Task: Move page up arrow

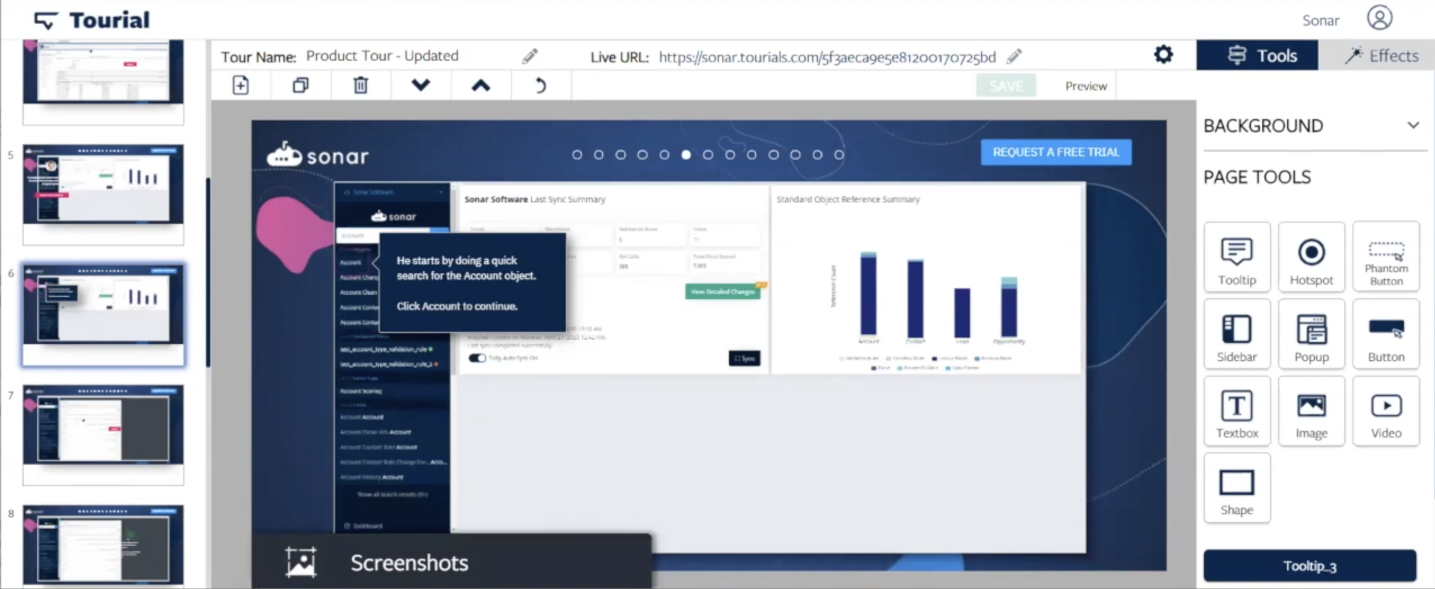Action: (481, 85)
